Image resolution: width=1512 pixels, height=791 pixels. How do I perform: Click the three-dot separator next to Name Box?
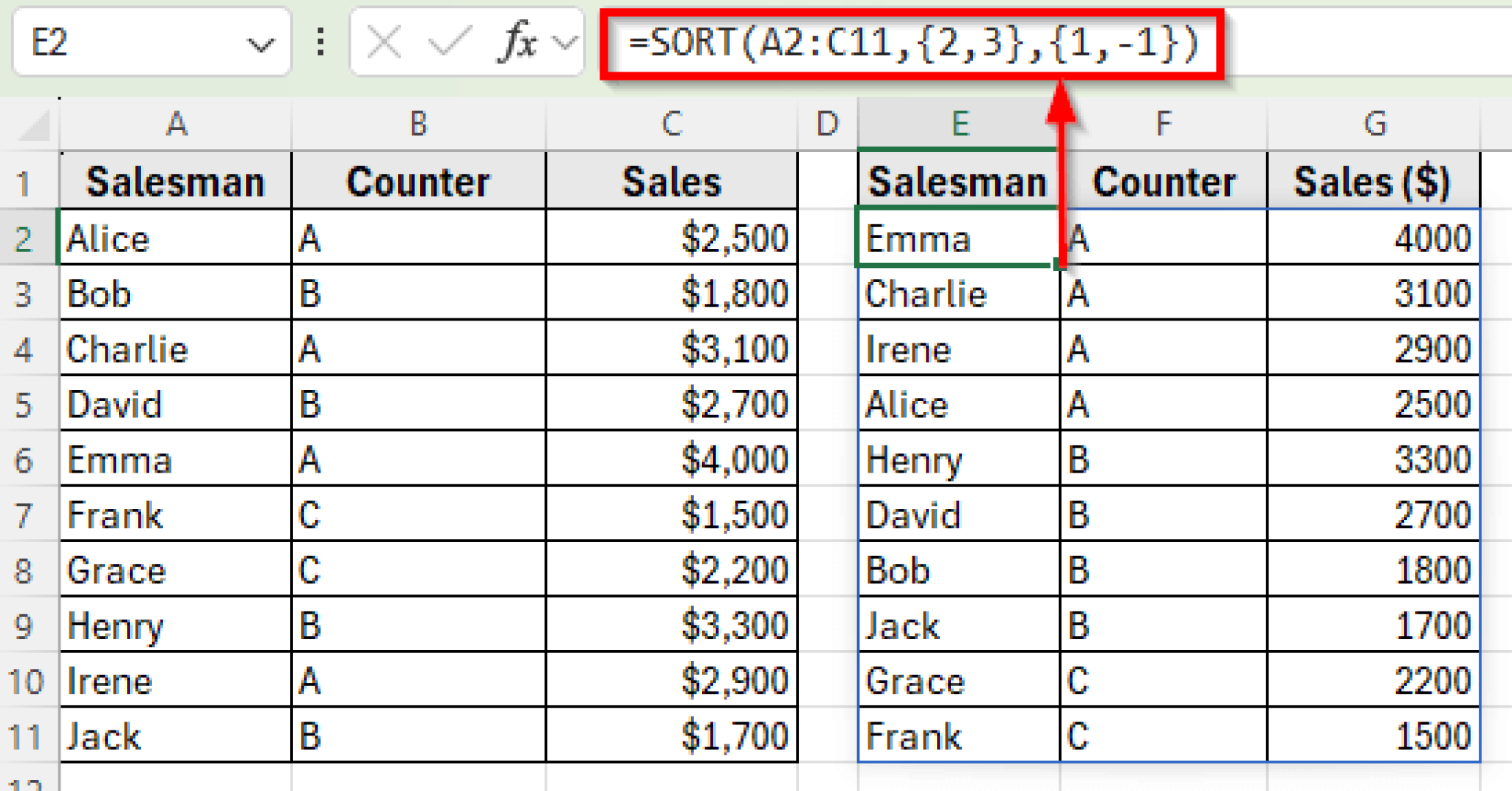(320, 42)
